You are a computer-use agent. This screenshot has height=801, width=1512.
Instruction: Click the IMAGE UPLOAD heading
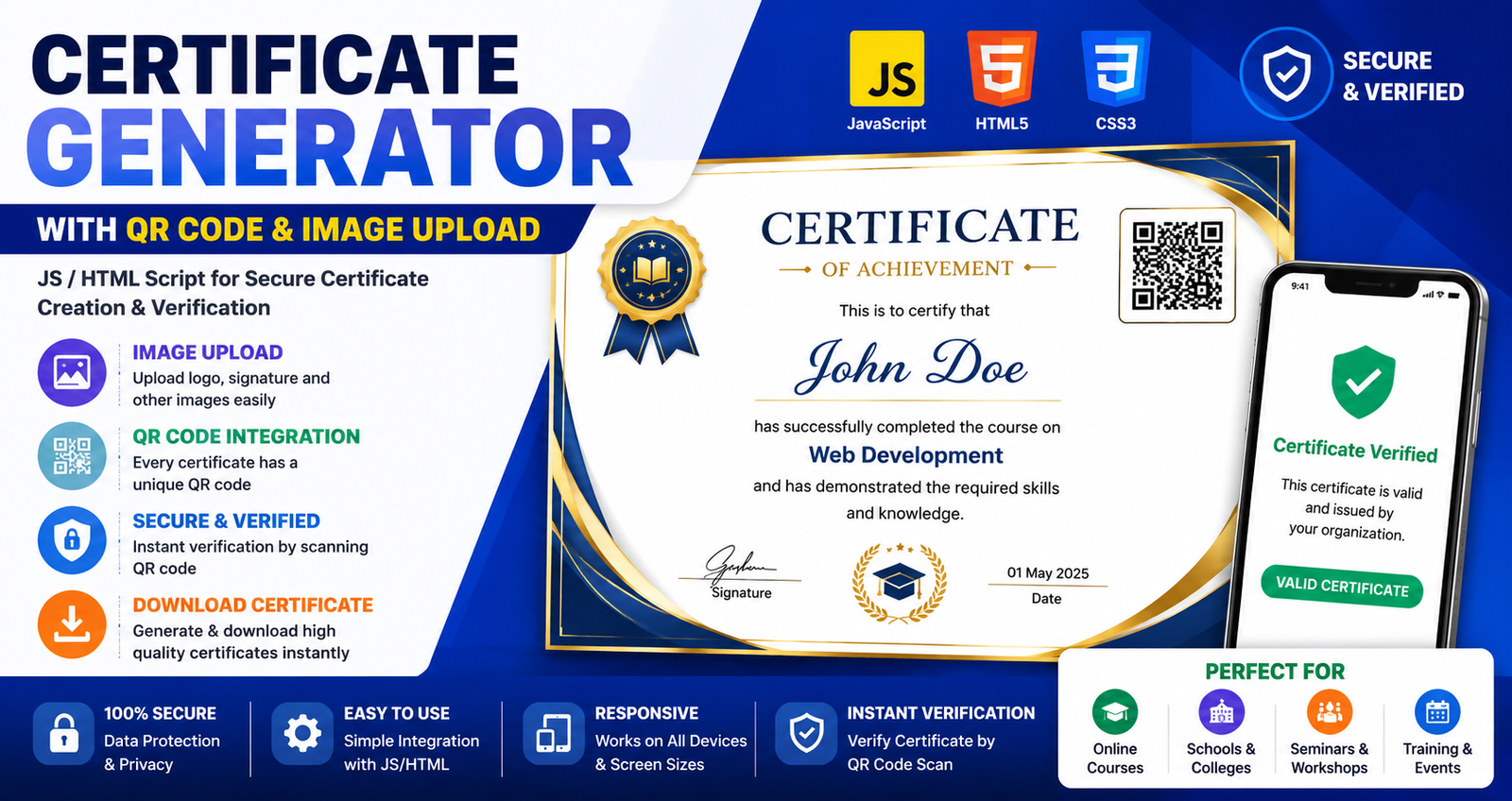[208, 352]
